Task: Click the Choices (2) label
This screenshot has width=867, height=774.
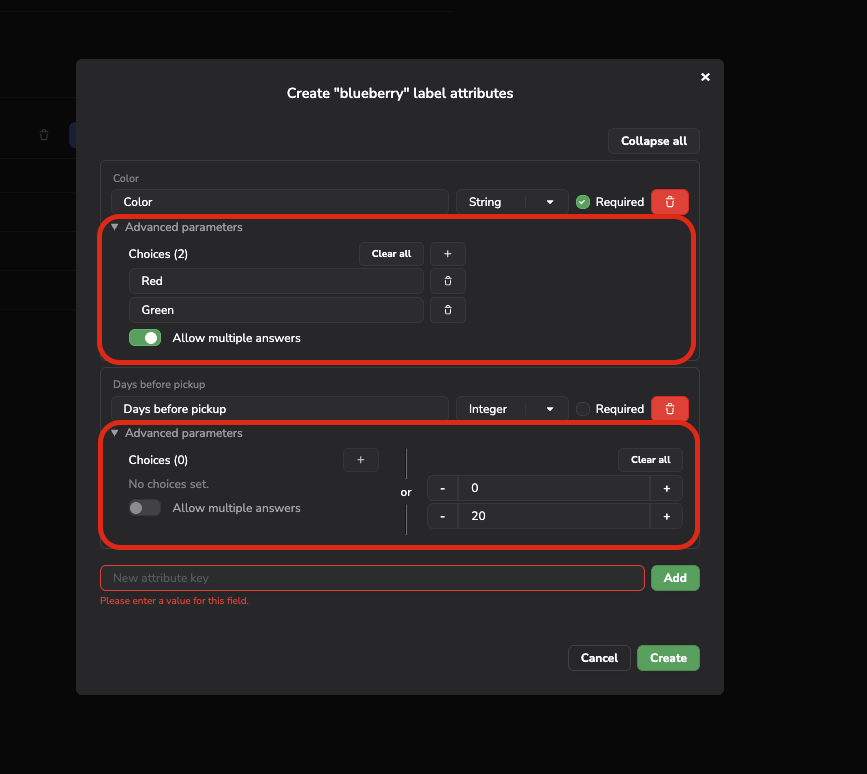Action: [x=158, y=254]
